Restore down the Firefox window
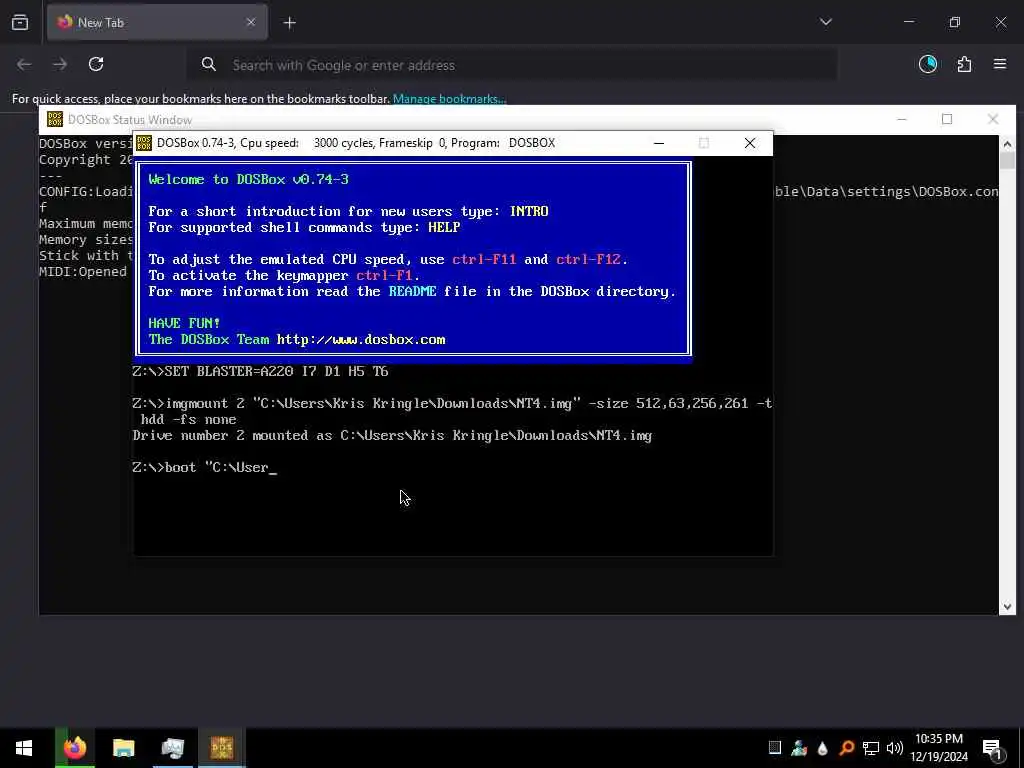This screenshot has height=768, width=1024. [955, 22]
